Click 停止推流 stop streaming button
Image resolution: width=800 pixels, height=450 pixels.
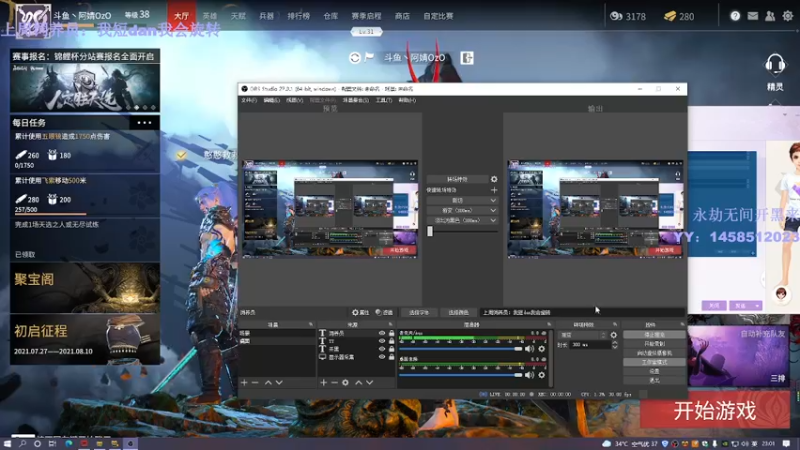[x=654, y=335]
